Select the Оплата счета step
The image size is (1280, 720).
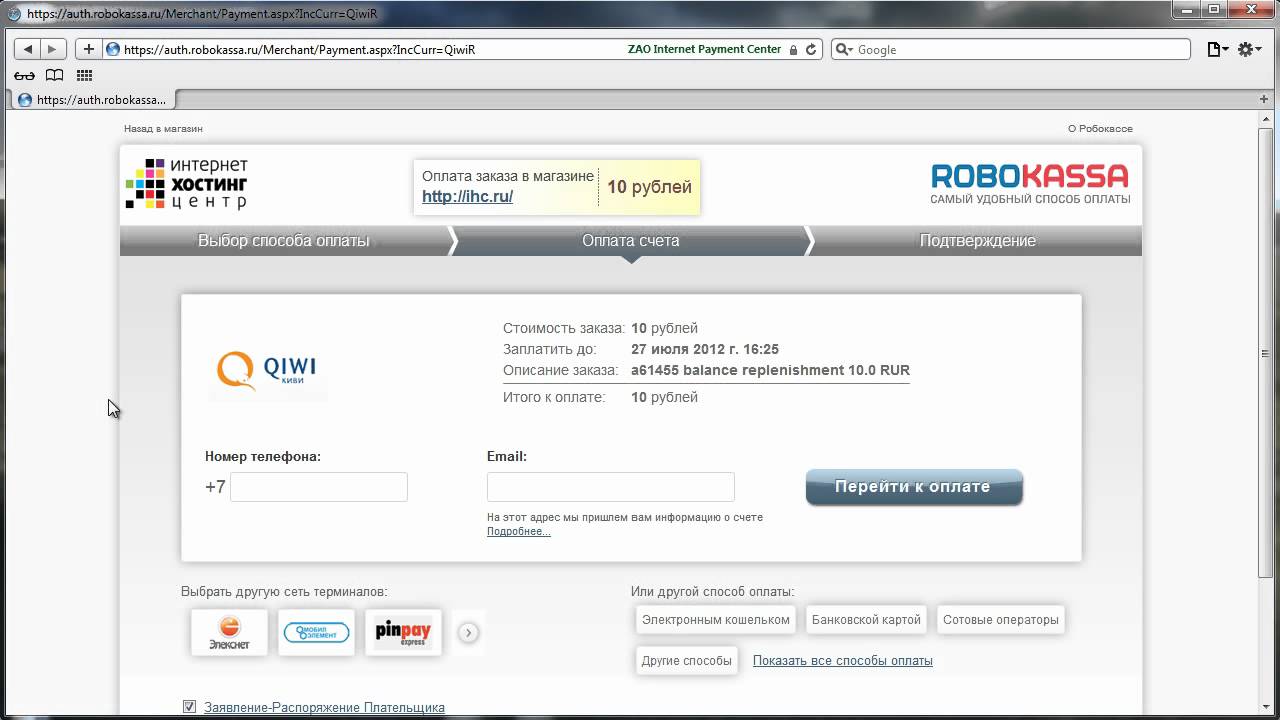pos(630,240)
